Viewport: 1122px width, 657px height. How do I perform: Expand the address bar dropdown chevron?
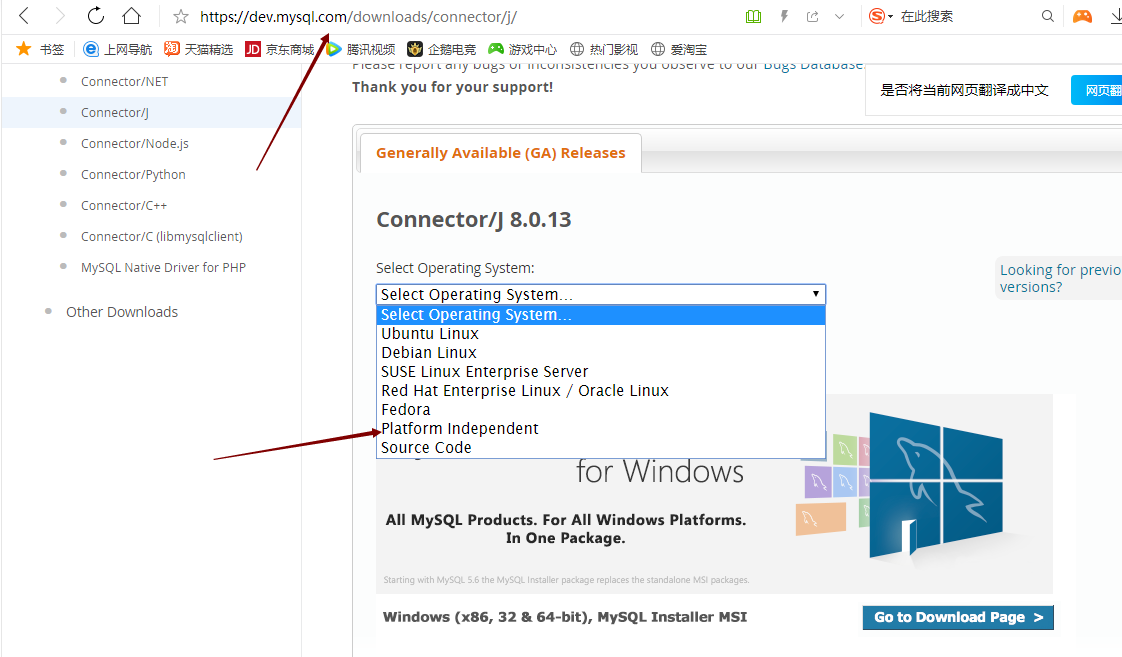point(839,16)
